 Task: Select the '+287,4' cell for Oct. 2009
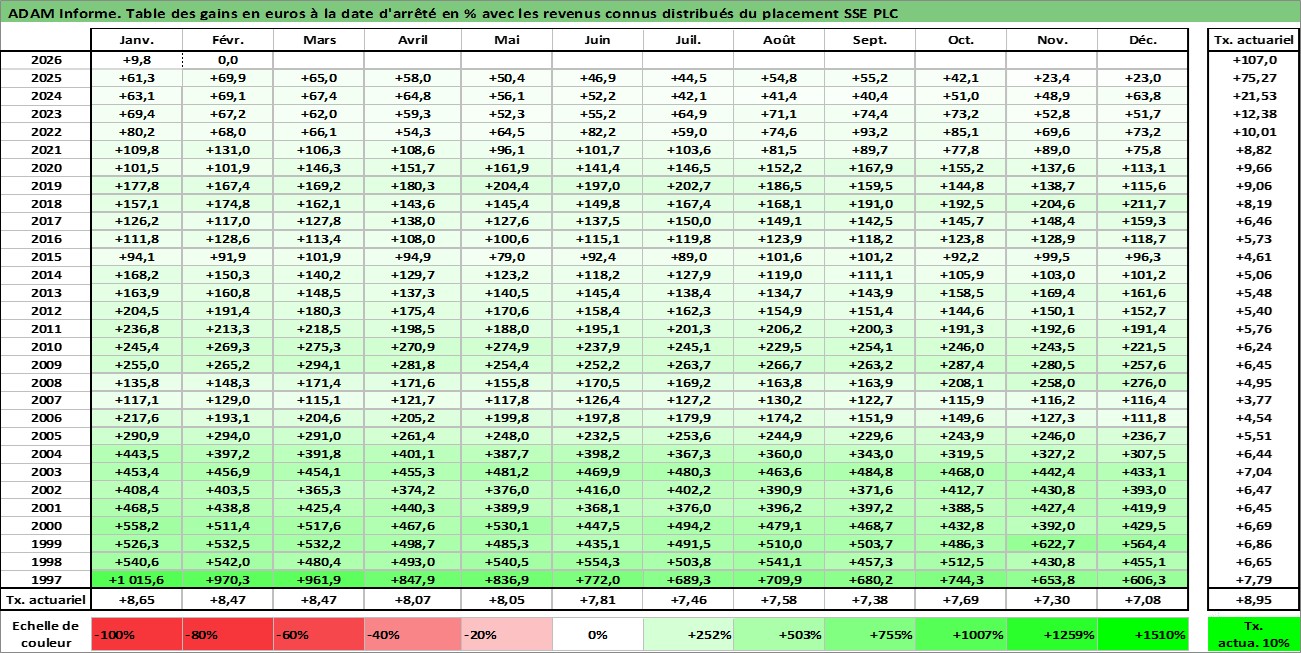click(x=961, y=364)
